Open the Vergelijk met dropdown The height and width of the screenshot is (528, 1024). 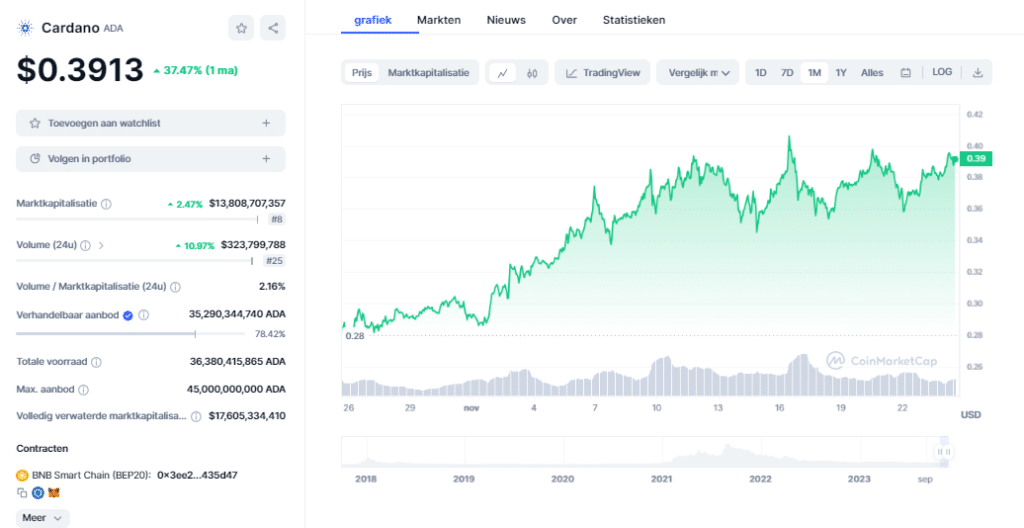698,73
